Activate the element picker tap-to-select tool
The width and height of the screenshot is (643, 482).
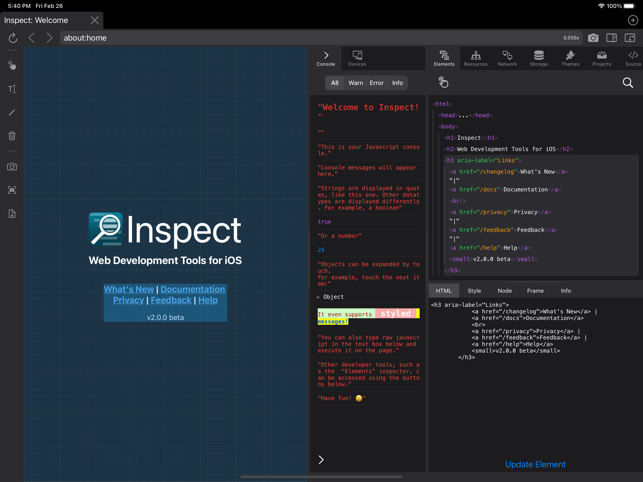point(443,82)
